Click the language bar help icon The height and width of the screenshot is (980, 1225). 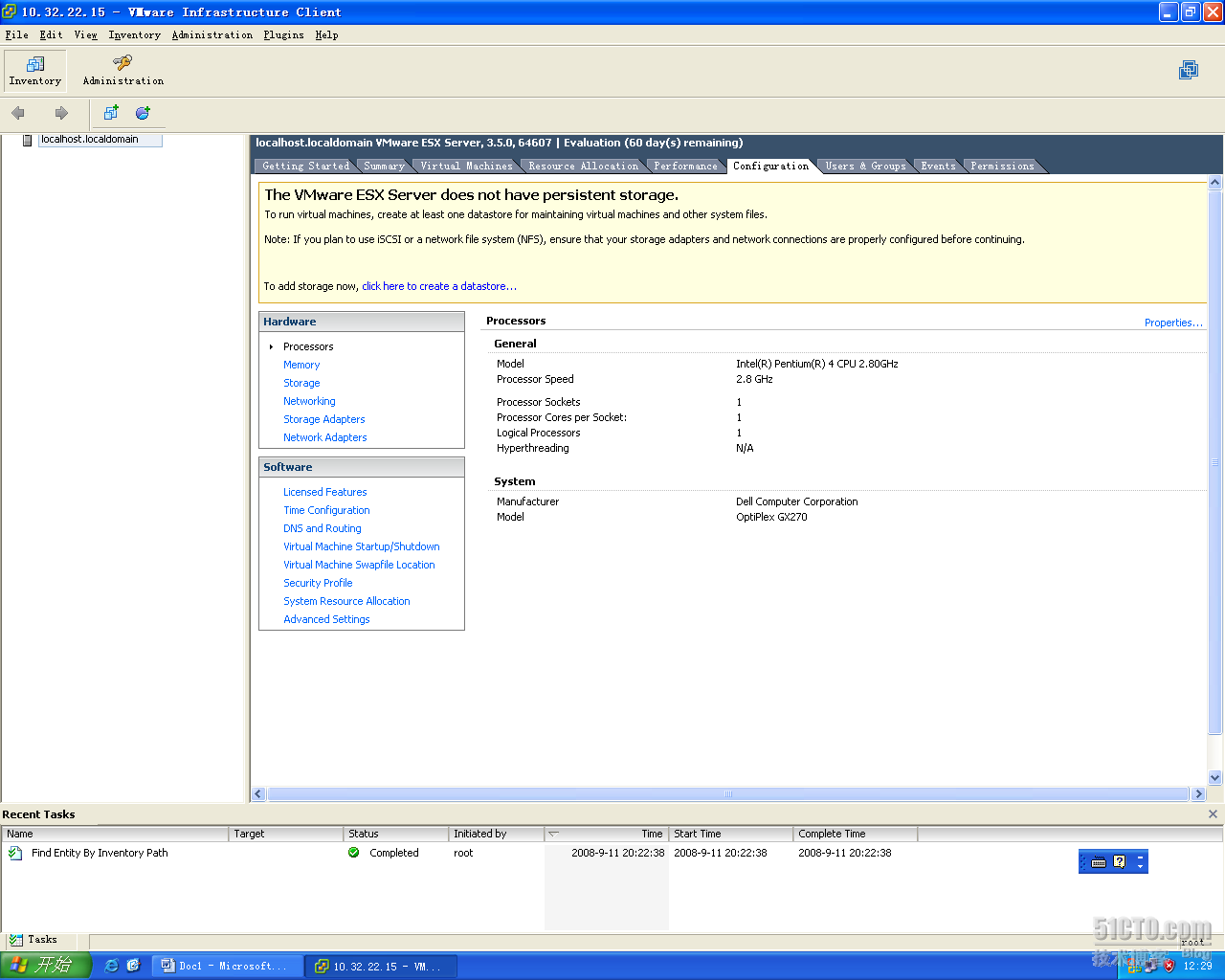click(1120, 862)
